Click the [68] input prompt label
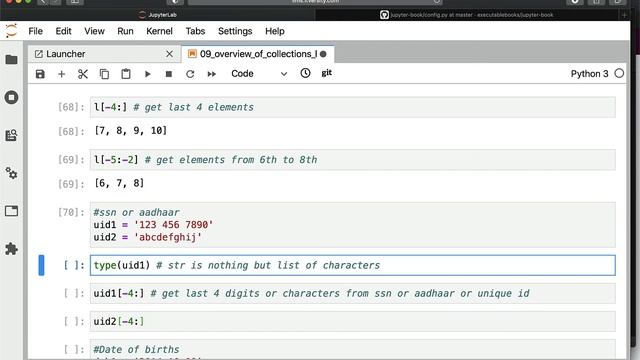Viewport: 640px width, 360px height. (x=71, y=107)
